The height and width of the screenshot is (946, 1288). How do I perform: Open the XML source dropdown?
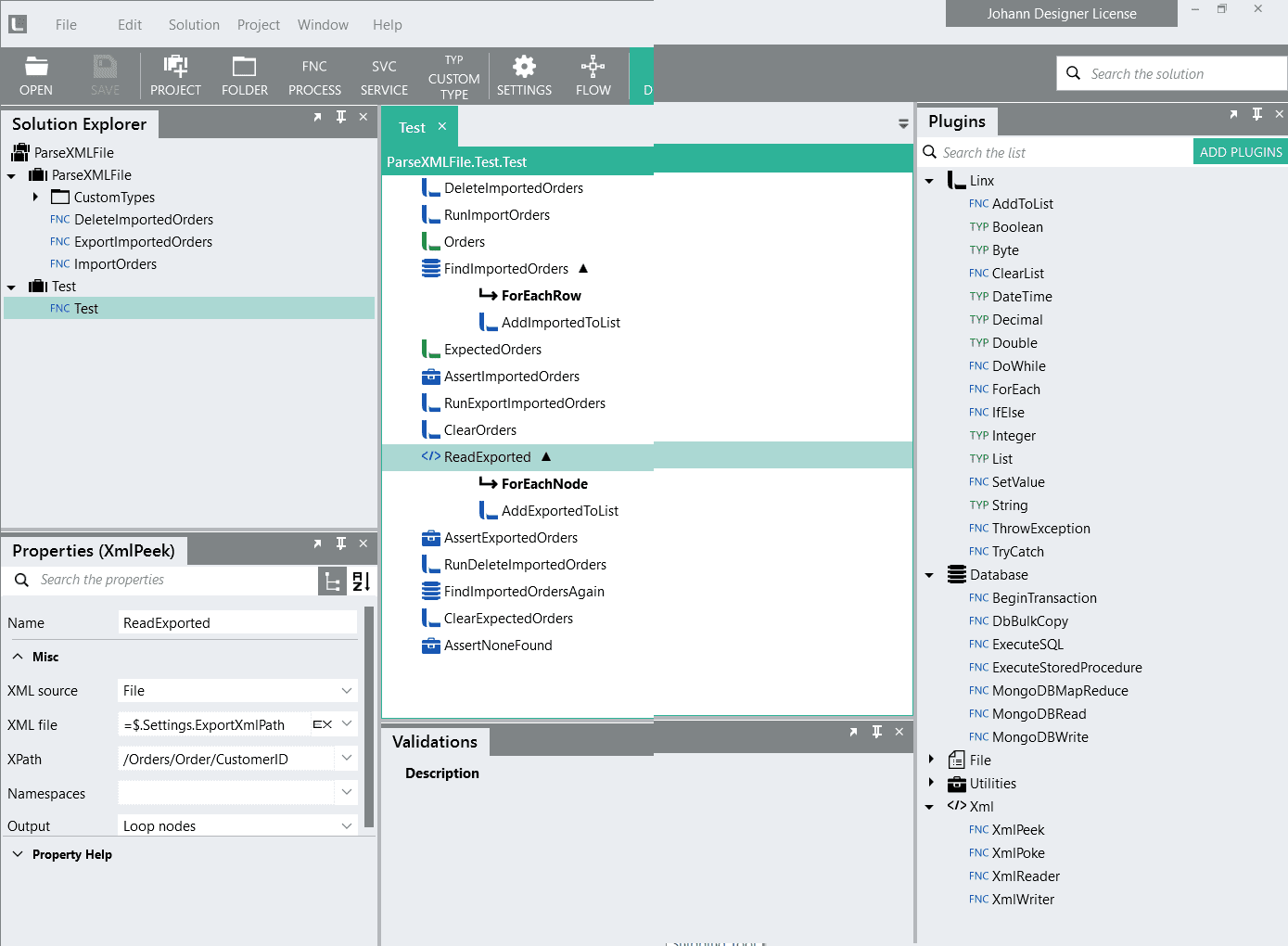tap(347, 691)
